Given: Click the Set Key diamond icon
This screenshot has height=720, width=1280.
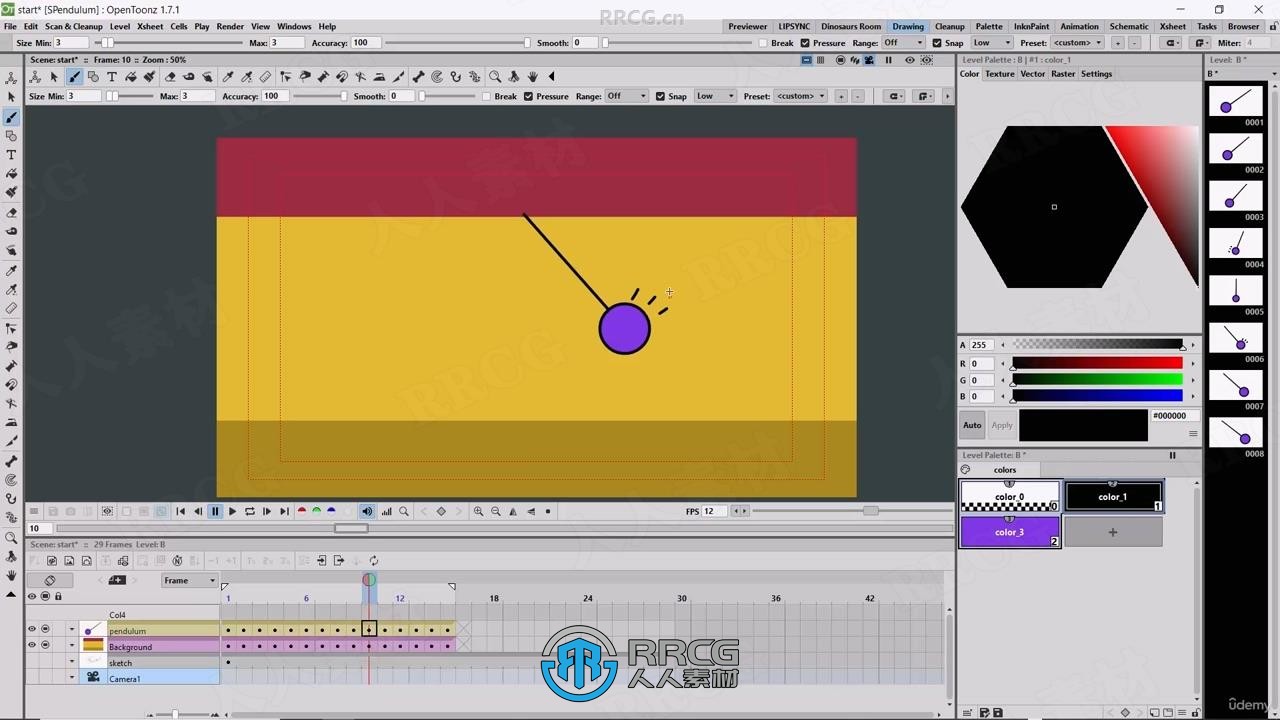Looking at the screenshot, I should click(441, 511).
